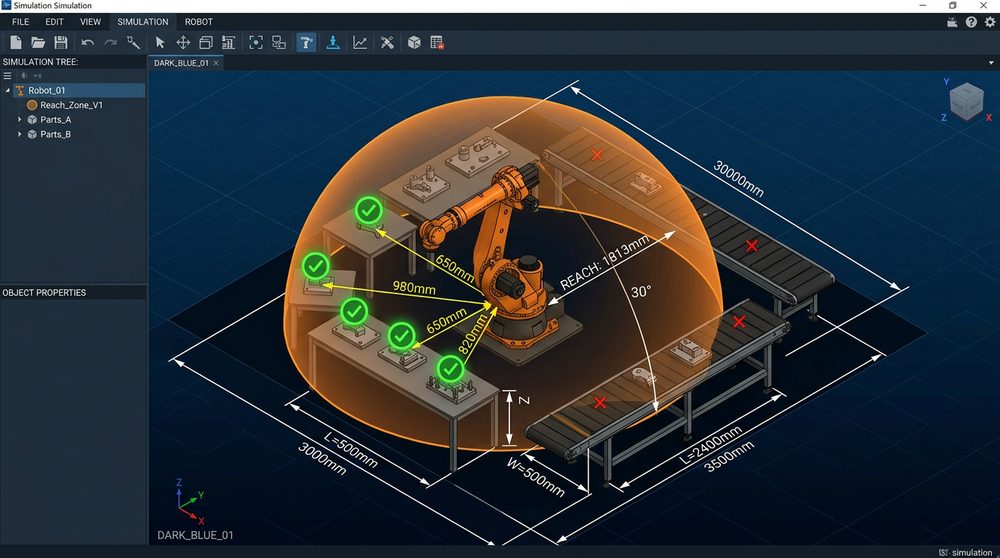Viewport: 1000px width, 558px height.
Task: Select Reach_Zone_V1 in simulation tree
Action: click(x=71, y=105)
